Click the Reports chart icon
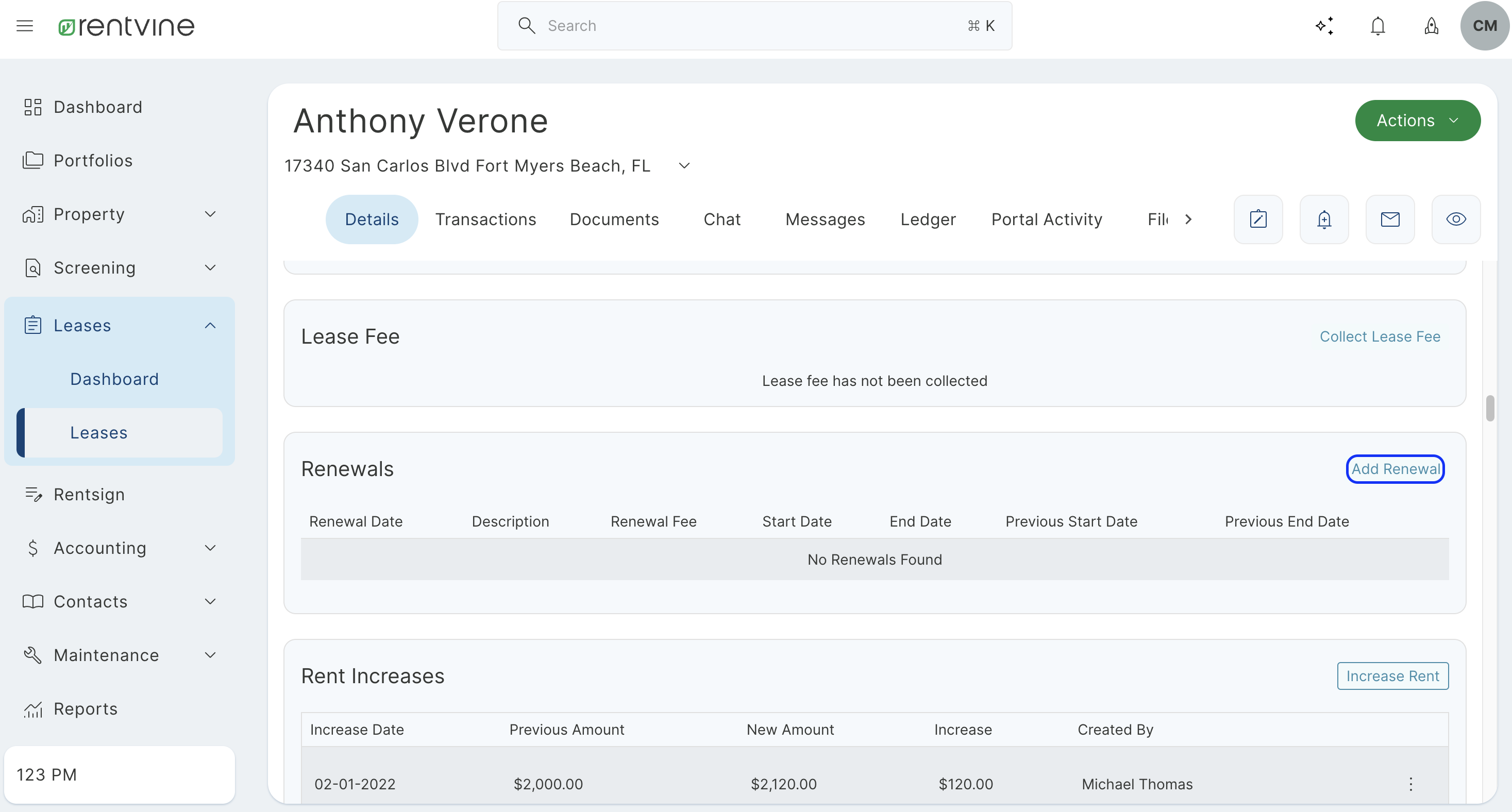The image size is (1512, 812). point(33,709)
